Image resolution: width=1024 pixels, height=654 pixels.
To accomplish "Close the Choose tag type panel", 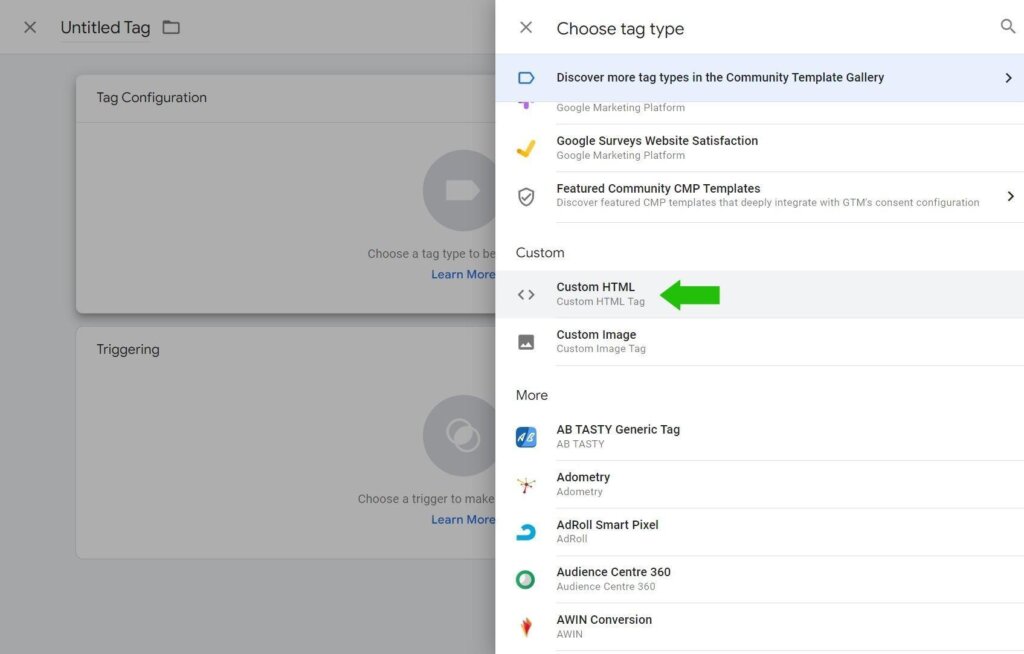I will [x=526, y=27].
